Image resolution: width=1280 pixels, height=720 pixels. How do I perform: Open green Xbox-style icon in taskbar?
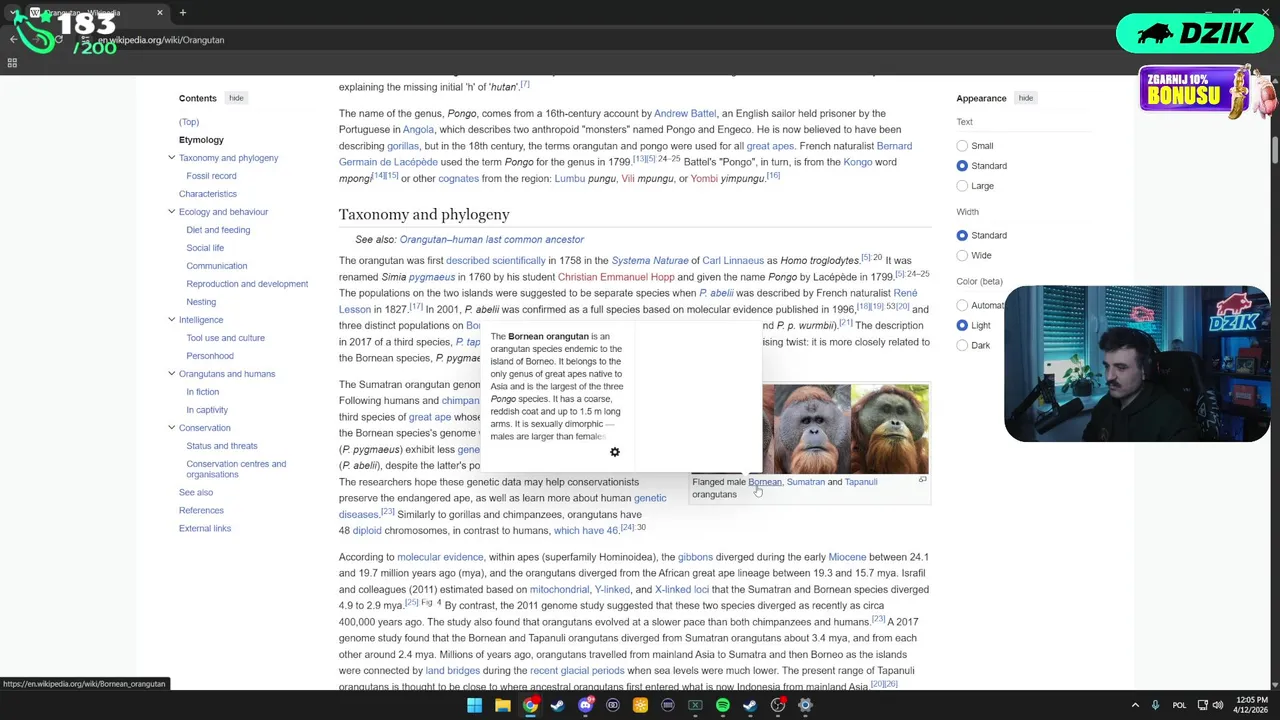[x=695, y=705]
